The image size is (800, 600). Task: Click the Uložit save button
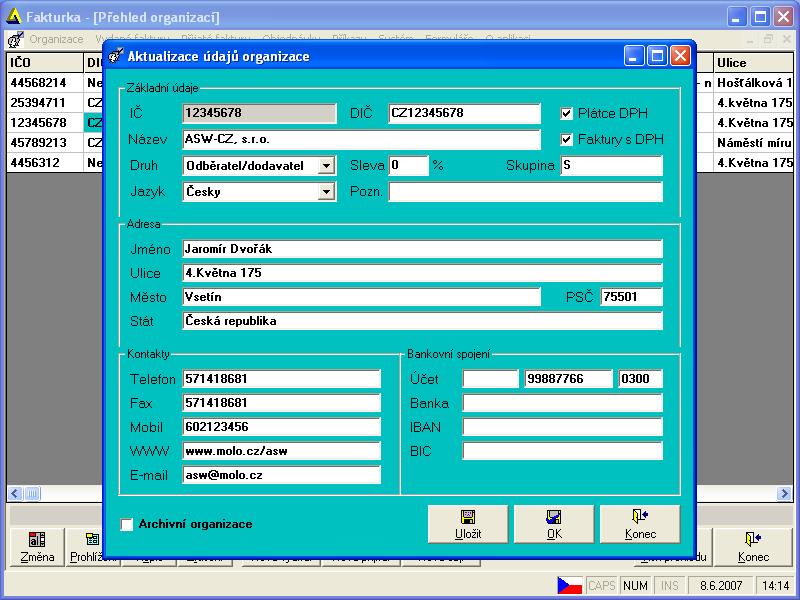[x=467, y=524]
